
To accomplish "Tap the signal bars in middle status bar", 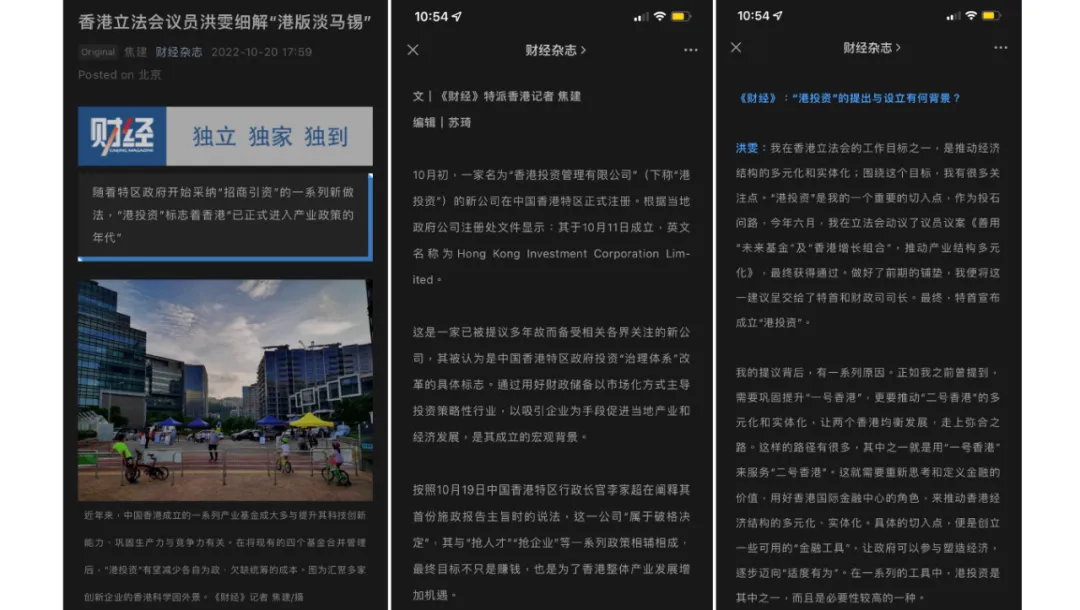I will (x=641, y=17).
